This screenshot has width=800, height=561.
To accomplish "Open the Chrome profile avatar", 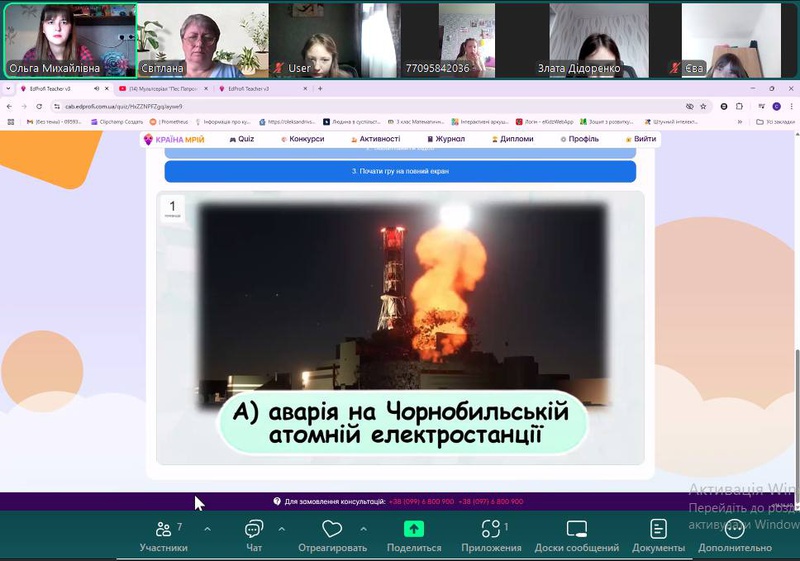I will pos(777,106).
